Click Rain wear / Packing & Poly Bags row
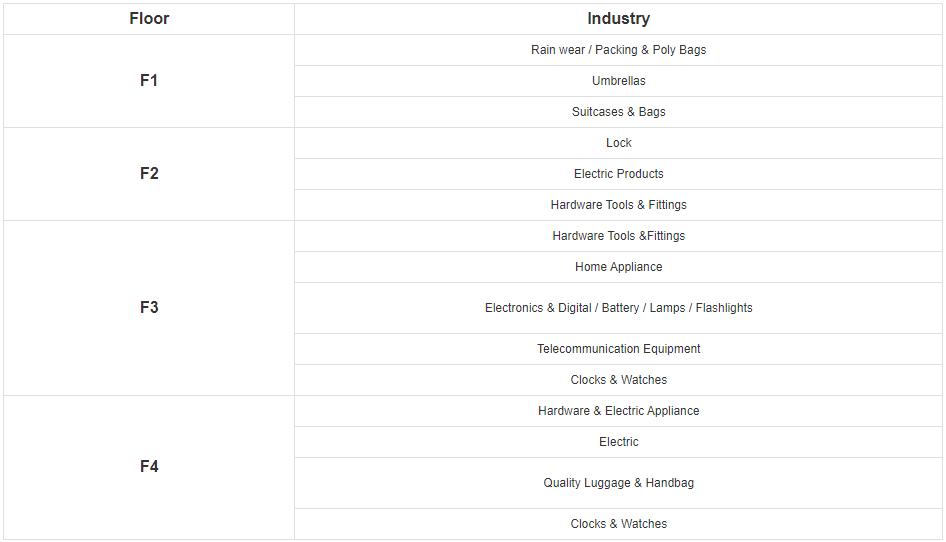 (618, 50)
